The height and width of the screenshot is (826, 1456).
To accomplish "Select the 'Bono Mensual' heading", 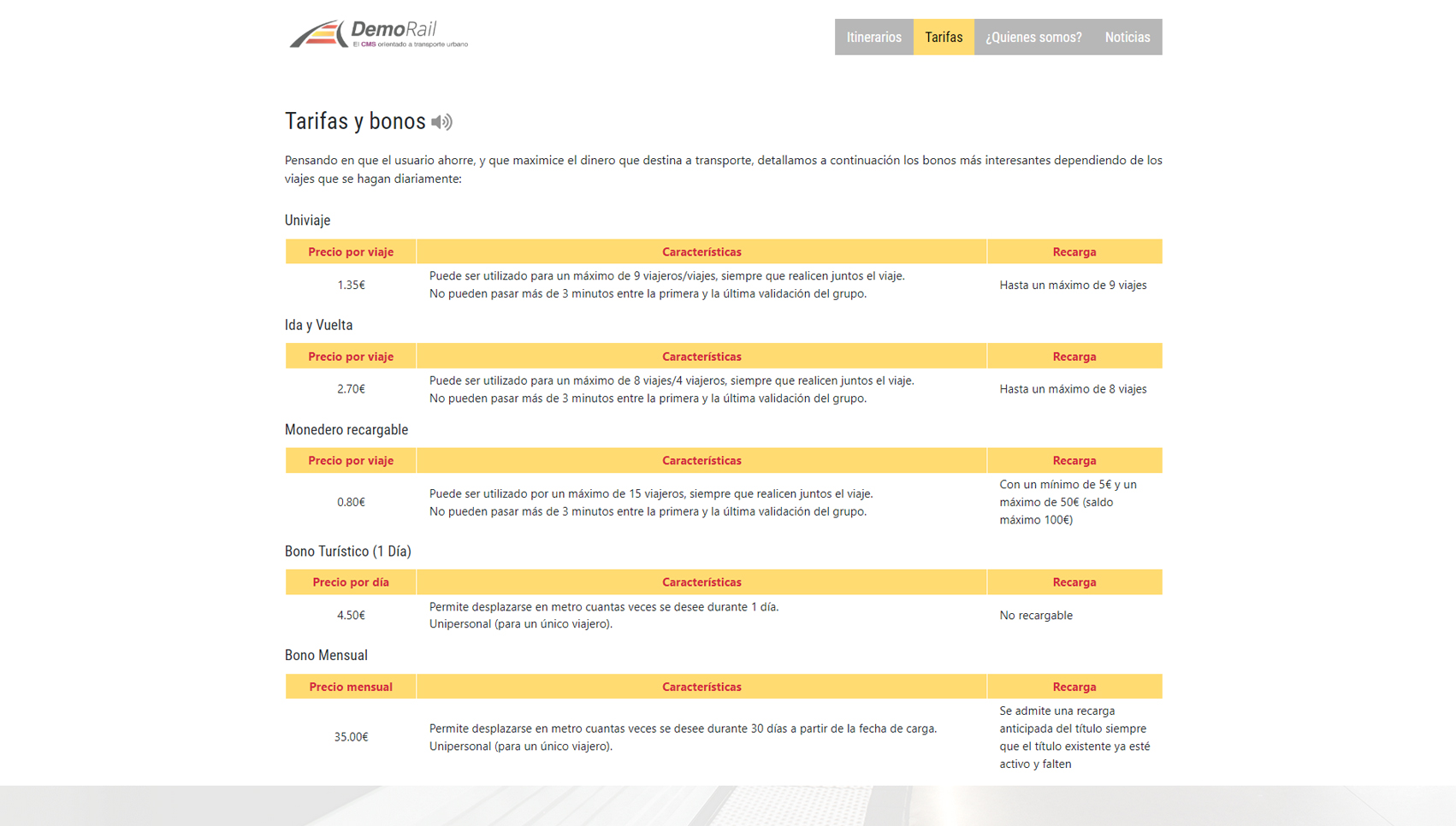I will [326, 656].
